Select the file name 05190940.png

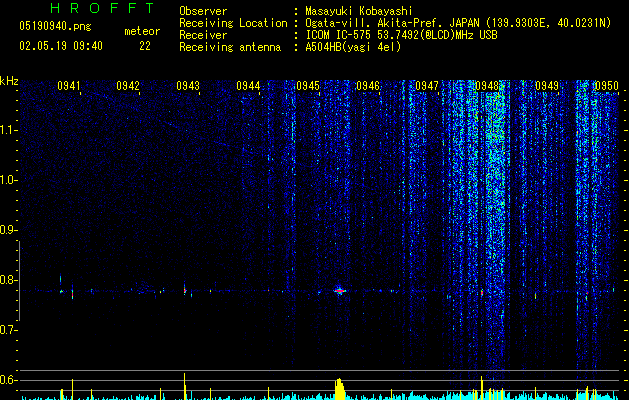pyautogui.click(x=55, y=27)
